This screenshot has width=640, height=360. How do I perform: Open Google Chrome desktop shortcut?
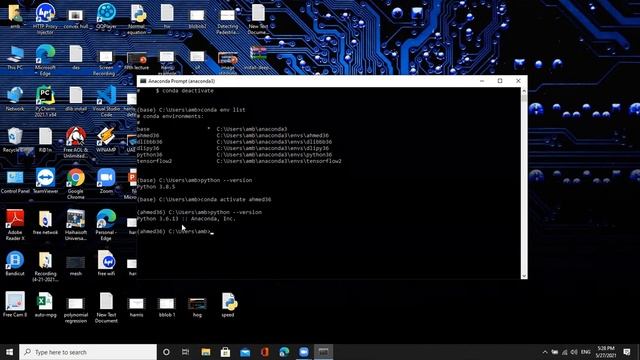click(76, 184)
